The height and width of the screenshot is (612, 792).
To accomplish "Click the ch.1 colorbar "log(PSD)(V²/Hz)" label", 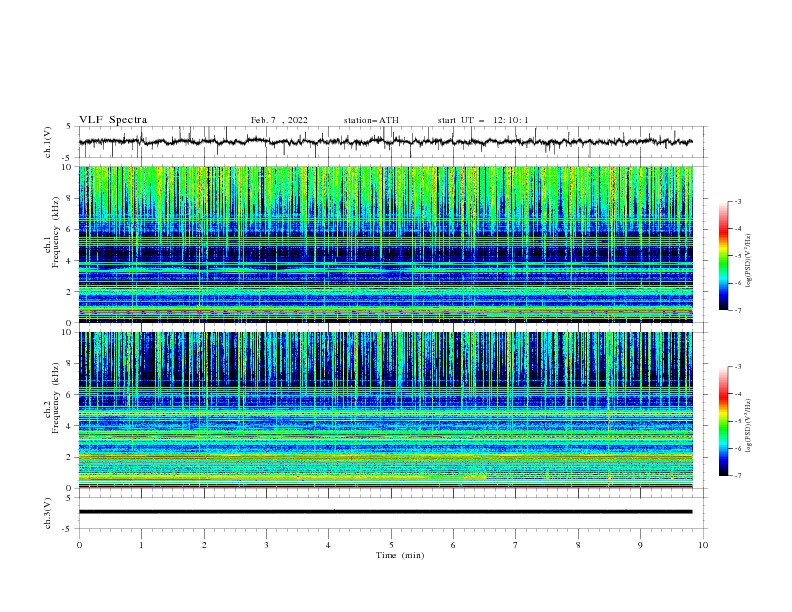I will (x=749, y=261).
